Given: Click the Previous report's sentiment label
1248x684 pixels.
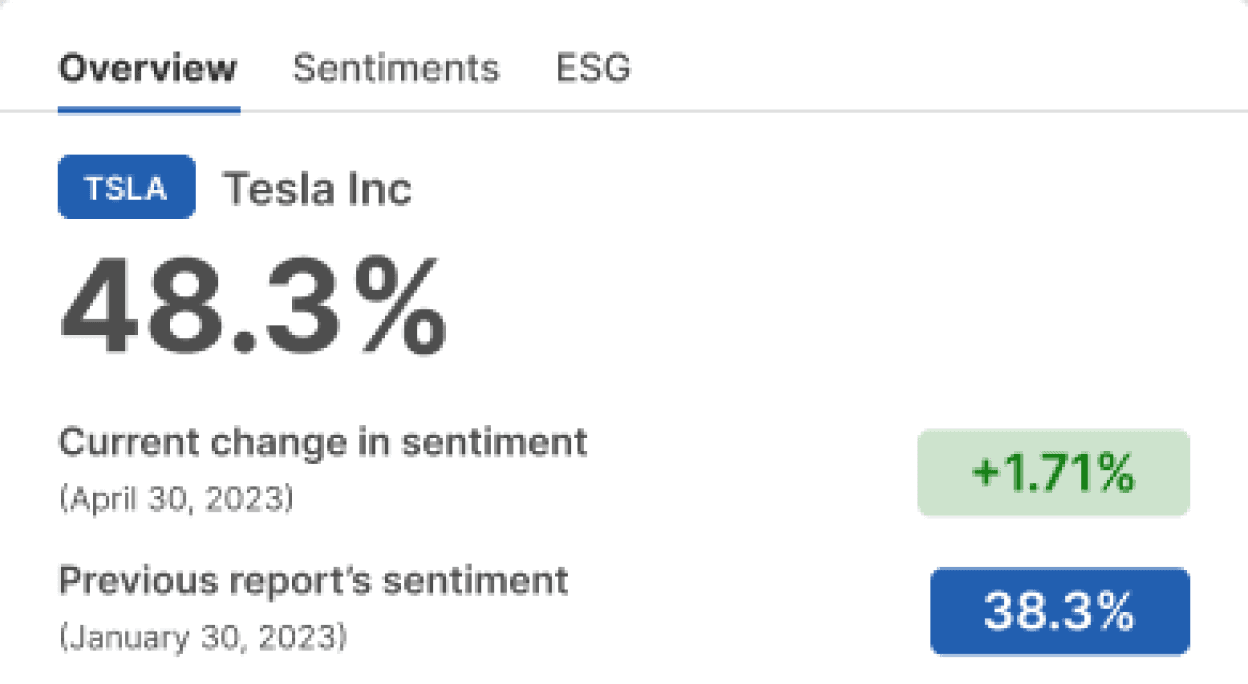Looking at the screenshot, I should click(313, 580).
